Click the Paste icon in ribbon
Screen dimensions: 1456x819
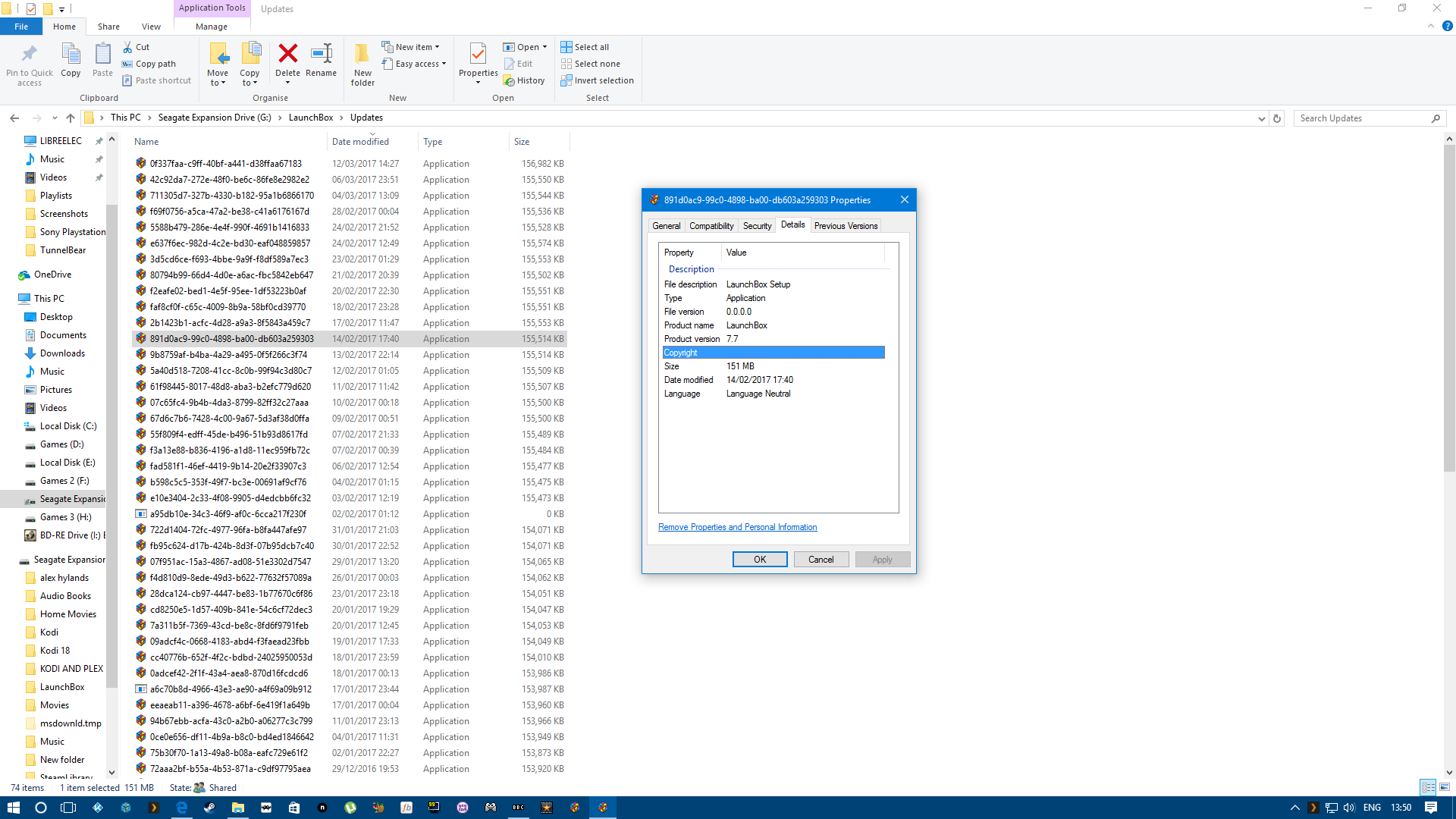tap(102, 54)
